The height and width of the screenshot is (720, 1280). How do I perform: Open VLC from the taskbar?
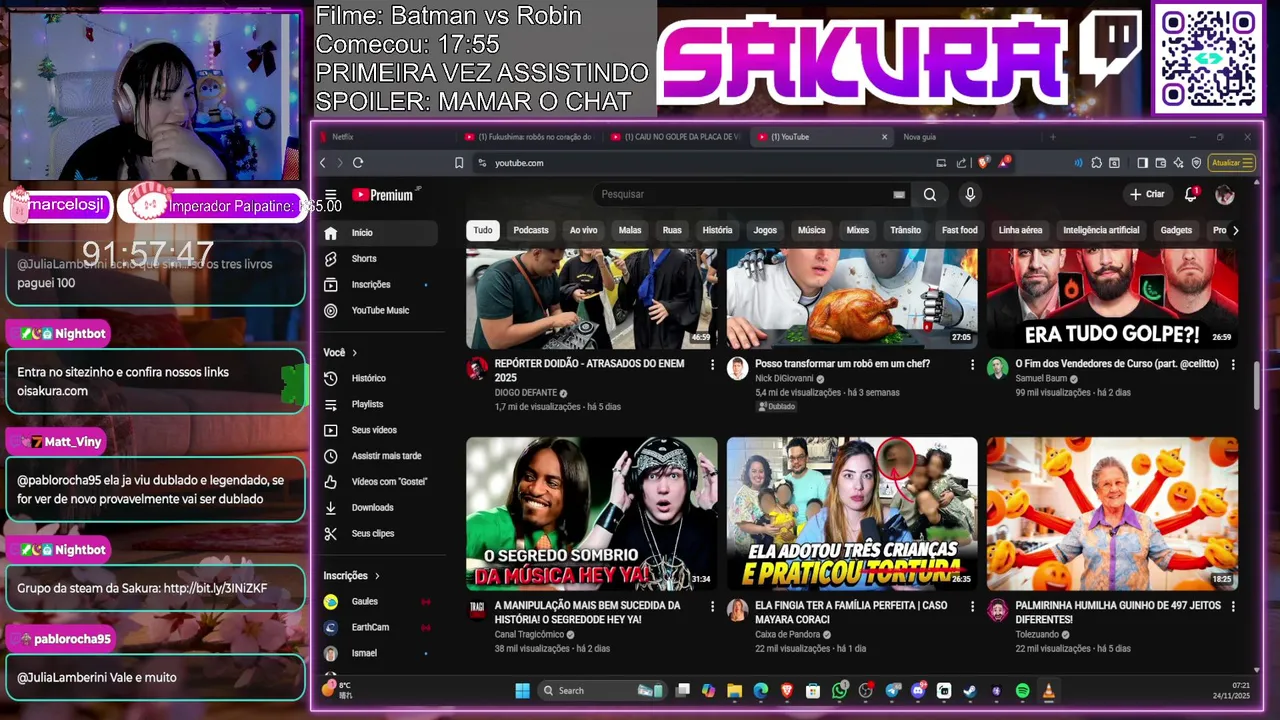click(1048, 691)
